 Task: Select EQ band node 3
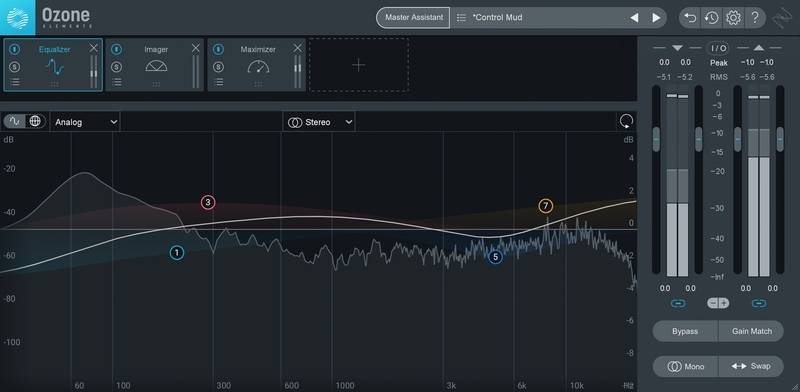208,203
